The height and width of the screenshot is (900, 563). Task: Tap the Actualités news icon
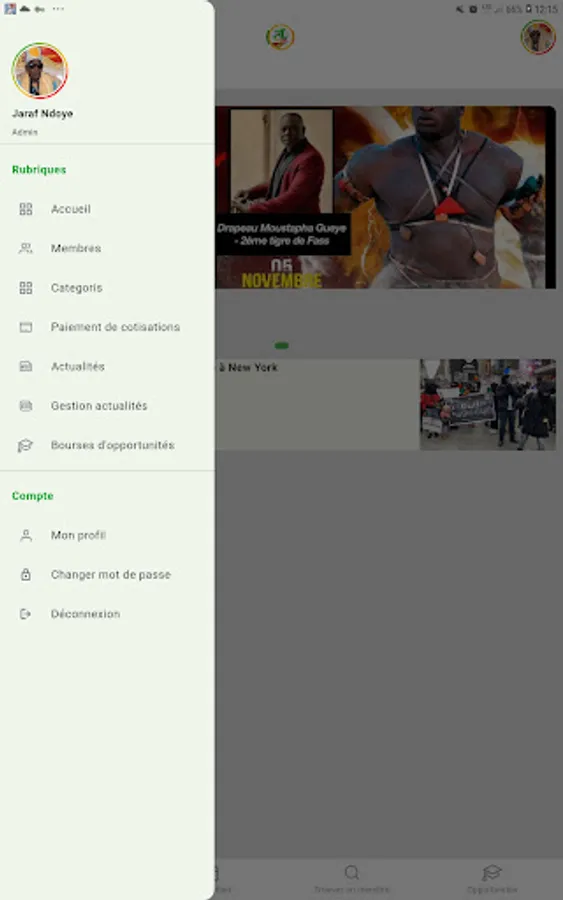[26, 366]
